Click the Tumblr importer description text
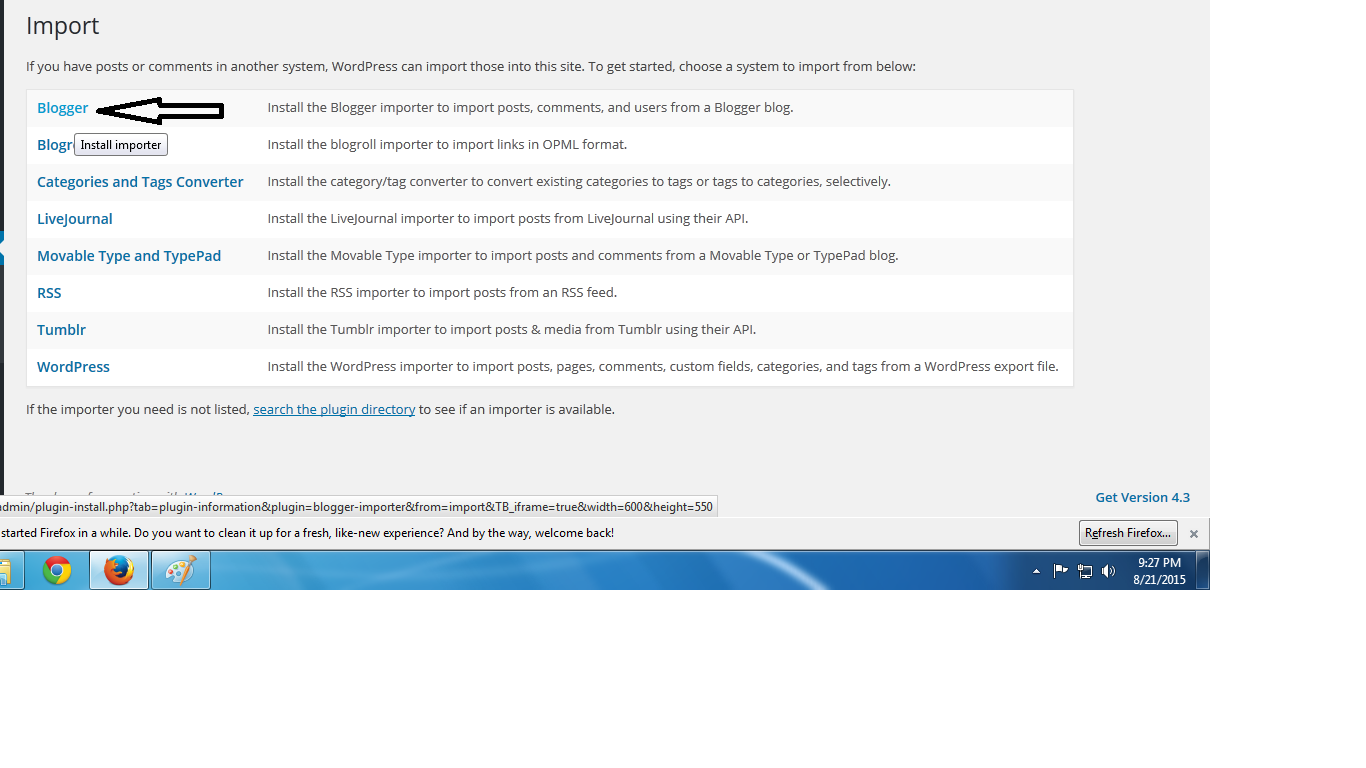 [512, 329]
